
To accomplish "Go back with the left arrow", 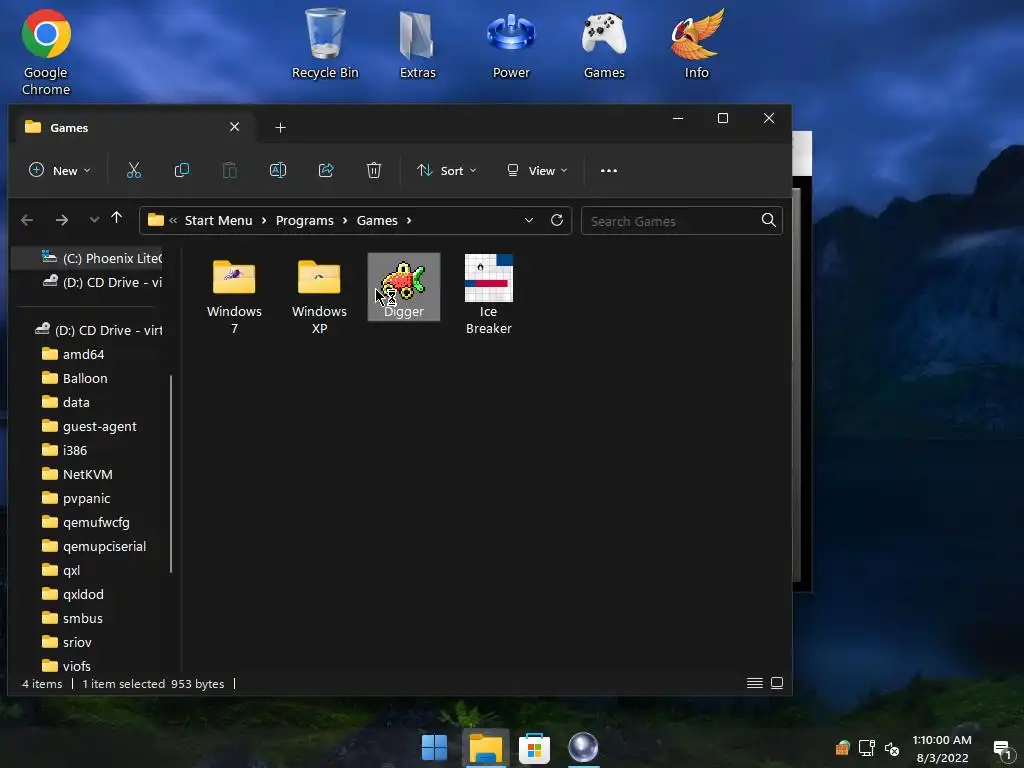I will pos(27,220).
